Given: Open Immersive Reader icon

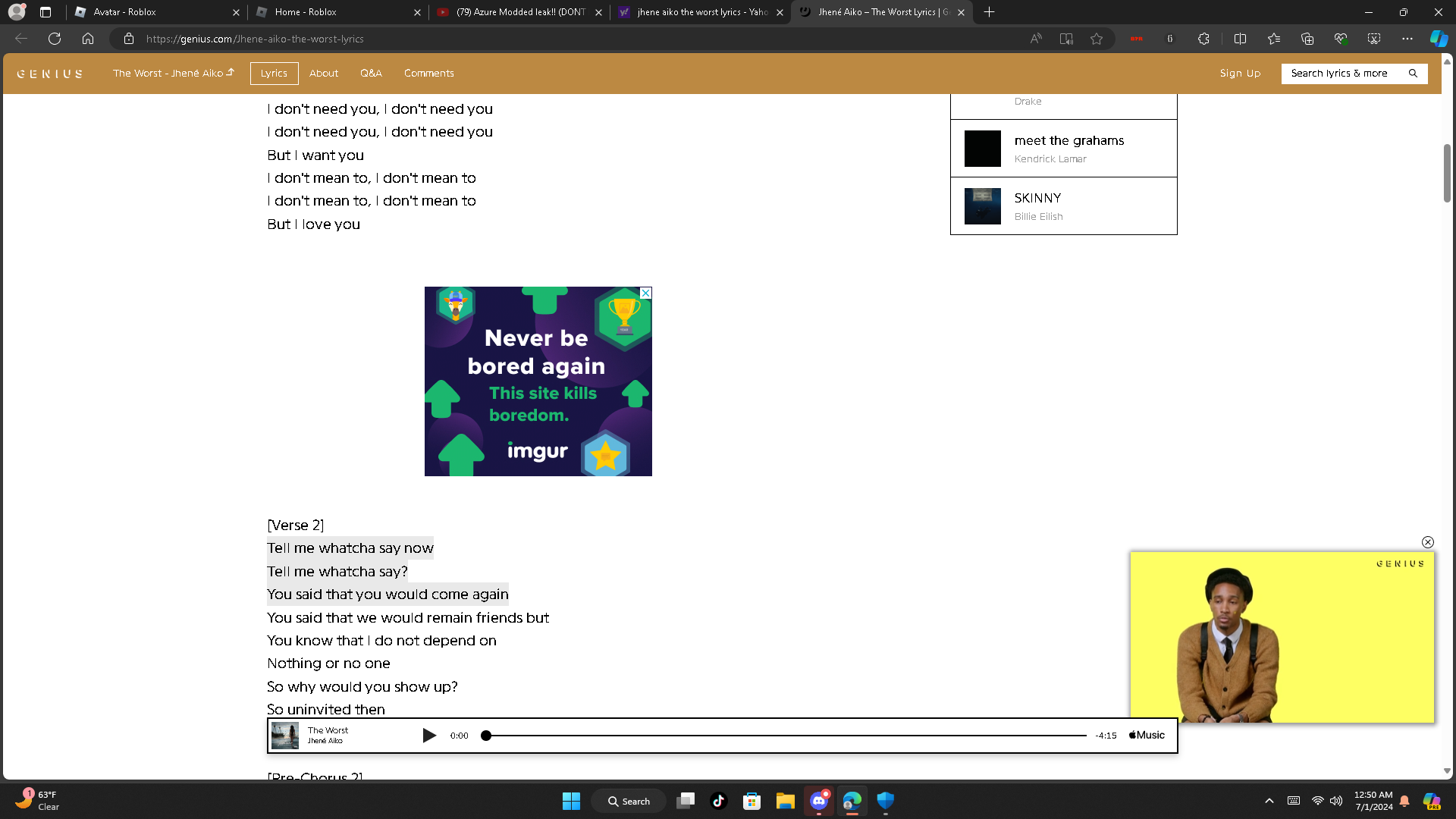Looking at the screenshot, I should coord(1066,39).
